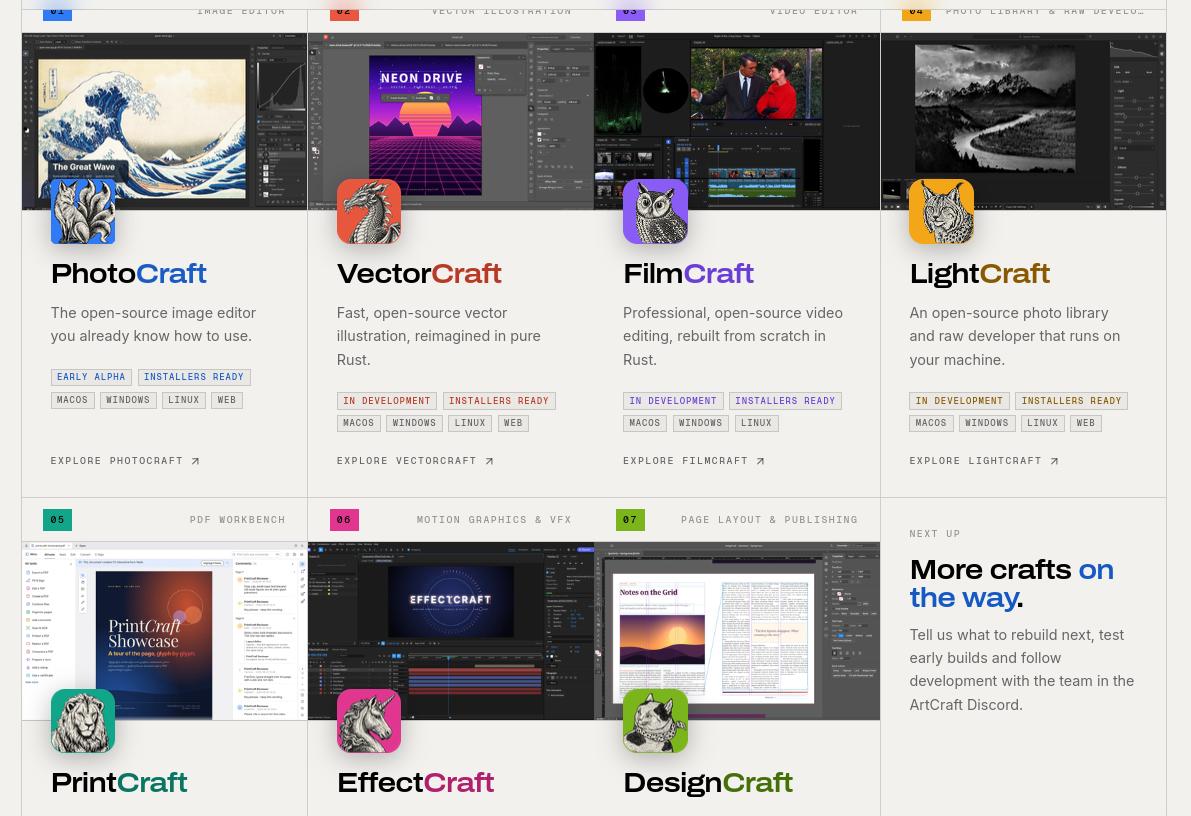Open the Explore FilmCraft link

coord(694,461)
